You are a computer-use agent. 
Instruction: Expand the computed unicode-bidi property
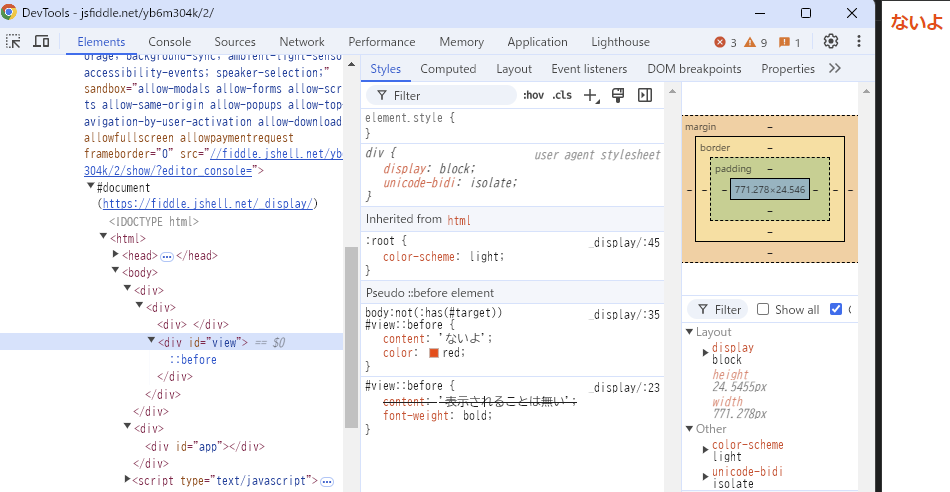point(705,476)
